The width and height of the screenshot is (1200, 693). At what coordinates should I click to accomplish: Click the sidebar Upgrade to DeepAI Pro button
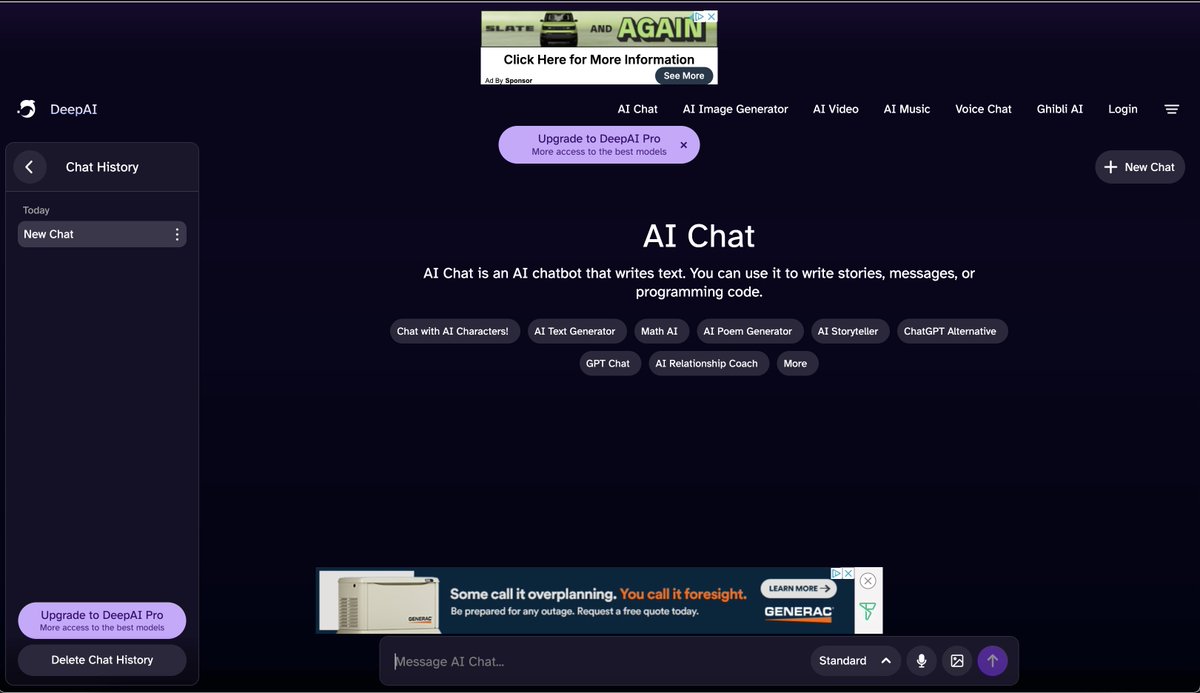click(102, 620)
